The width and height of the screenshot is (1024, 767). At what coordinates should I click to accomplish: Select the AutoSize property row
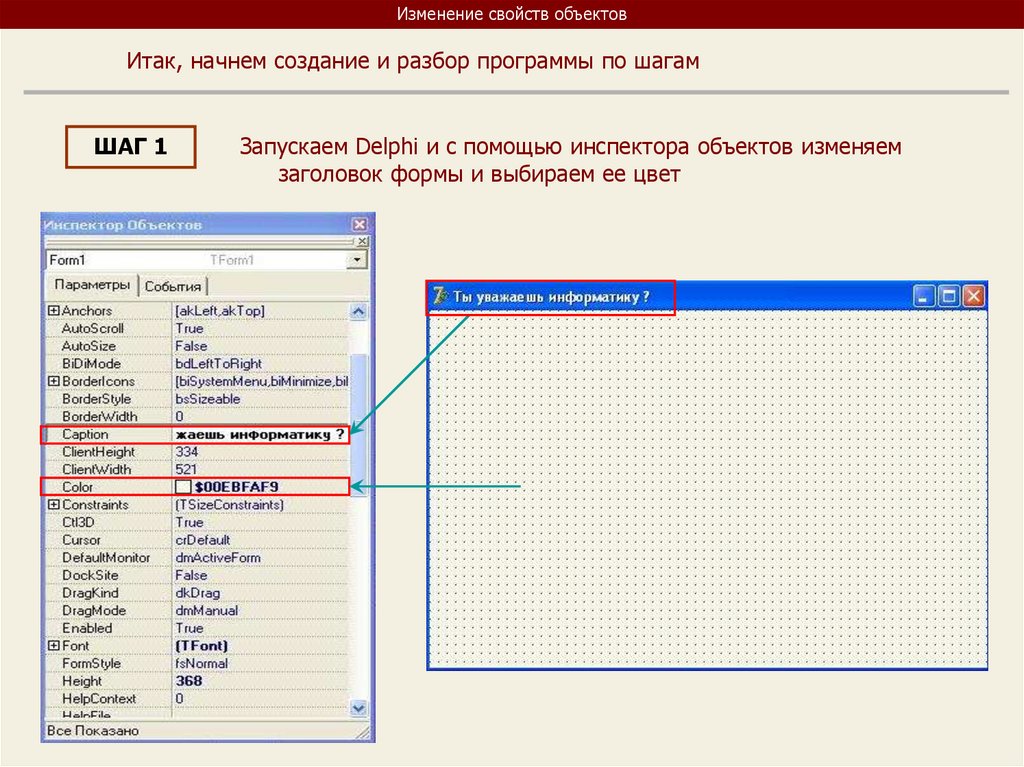pos(198,346)
